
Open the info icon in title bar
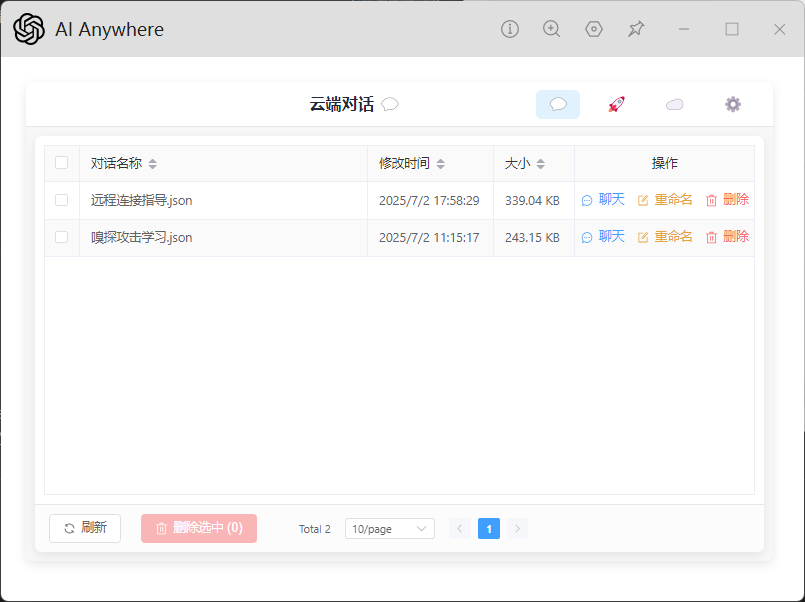point(510,29)
